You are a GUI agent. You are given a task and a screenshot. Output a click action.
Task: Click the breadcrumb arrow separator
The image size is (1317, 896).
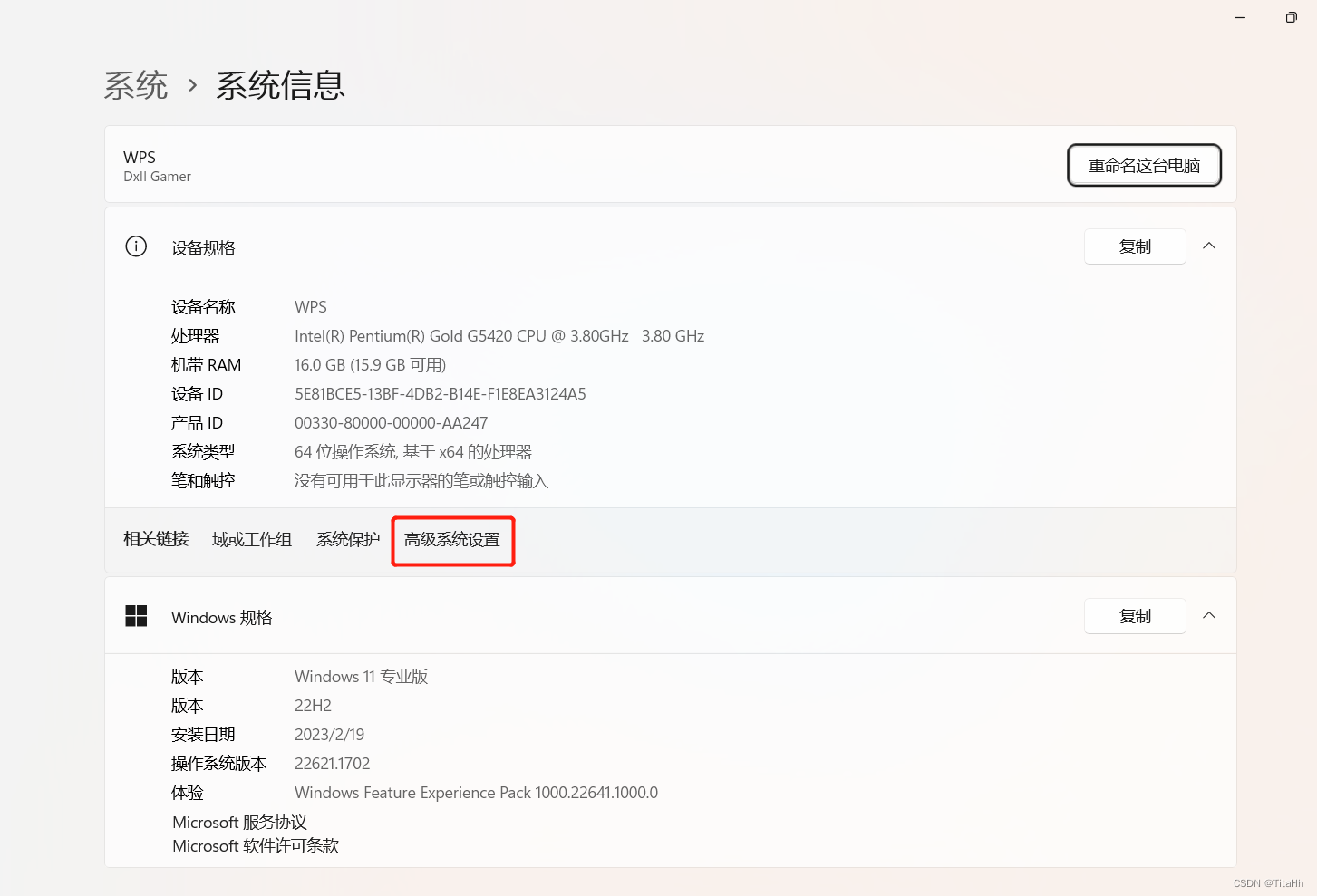pos(192,86)
